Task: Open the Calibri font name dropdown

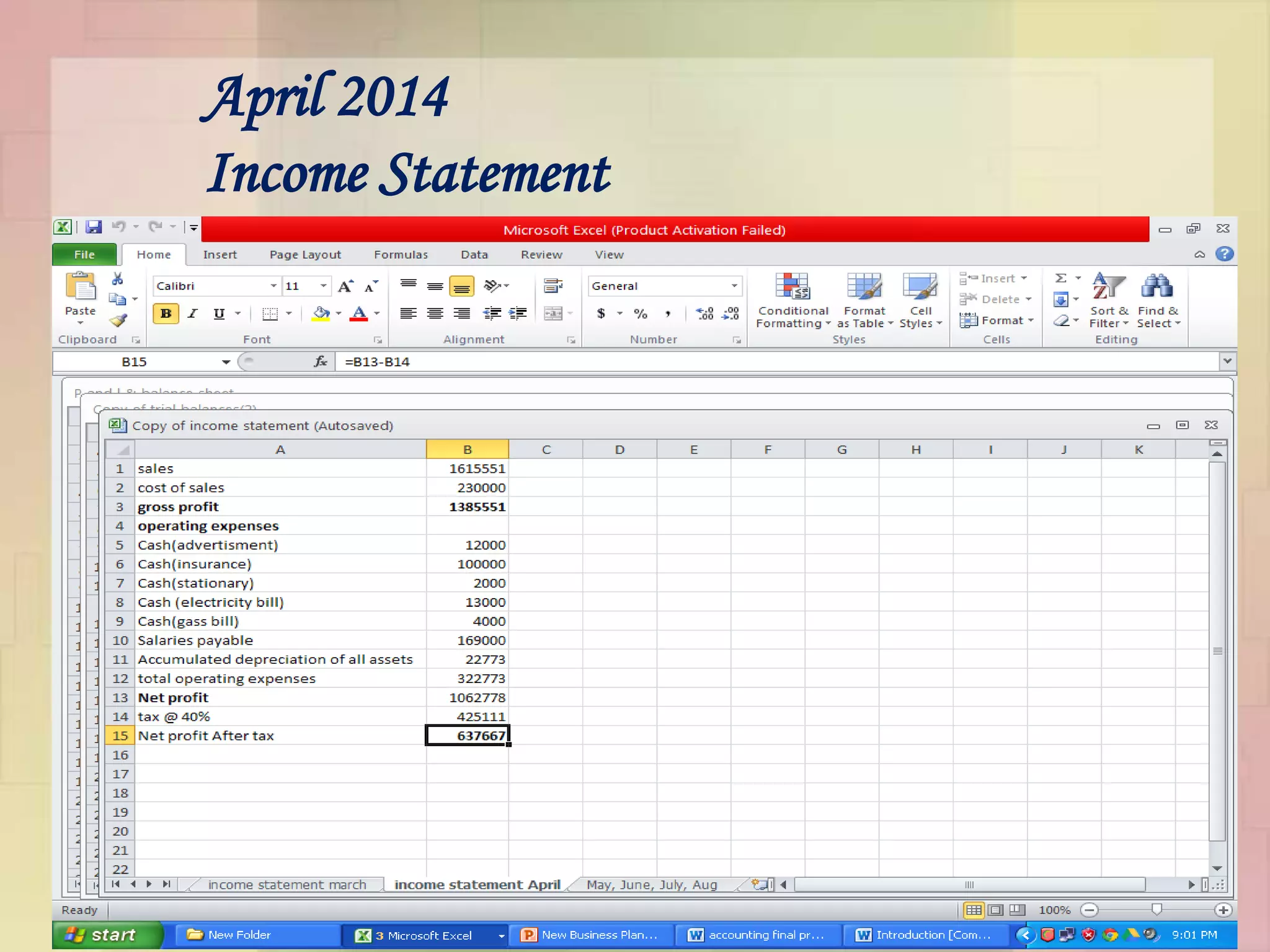Action: point(273,286)
